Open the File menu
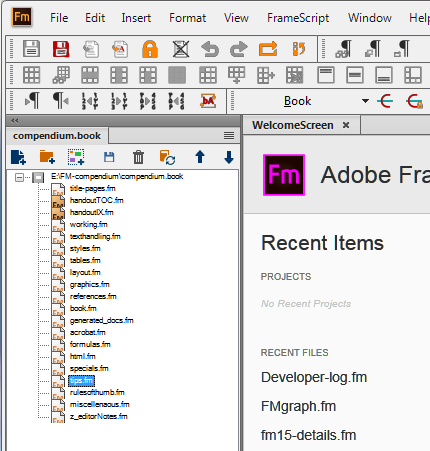This screenshot has width=430, height=451. 59,18
